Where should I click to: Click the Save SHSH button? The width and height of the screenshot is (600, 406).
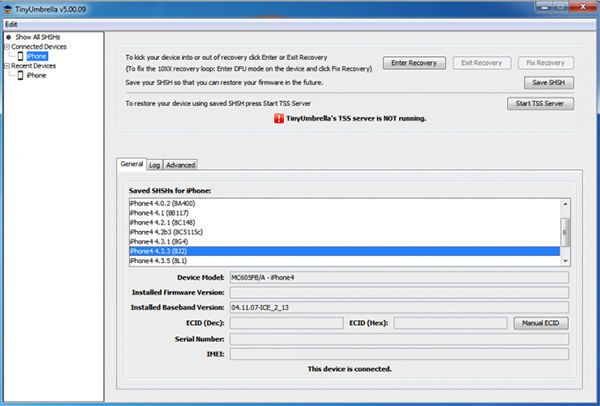tap(549, 83)
